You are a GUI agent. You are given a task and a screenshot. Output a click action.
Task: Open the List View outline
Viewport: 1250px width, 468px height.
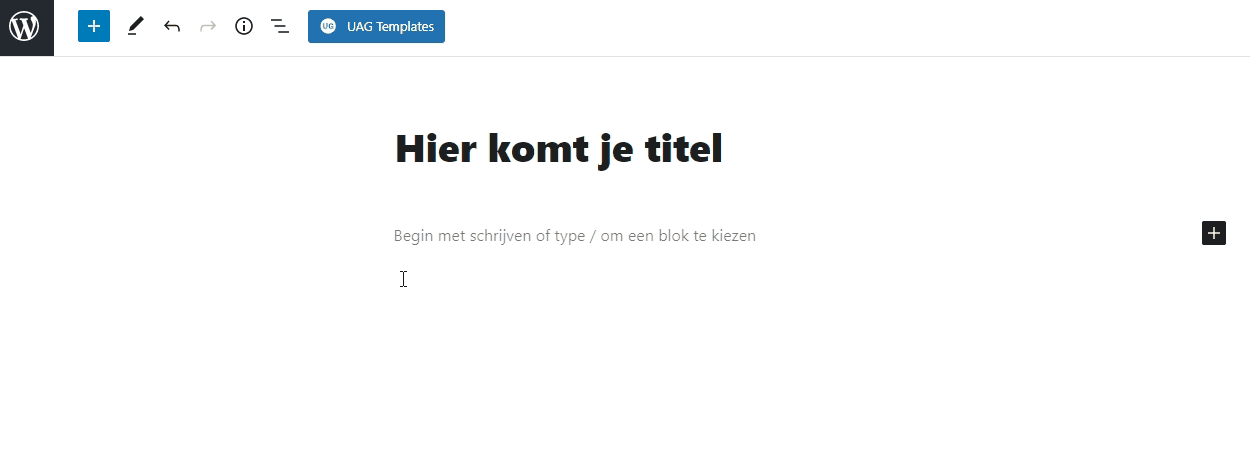pos(280,27)
